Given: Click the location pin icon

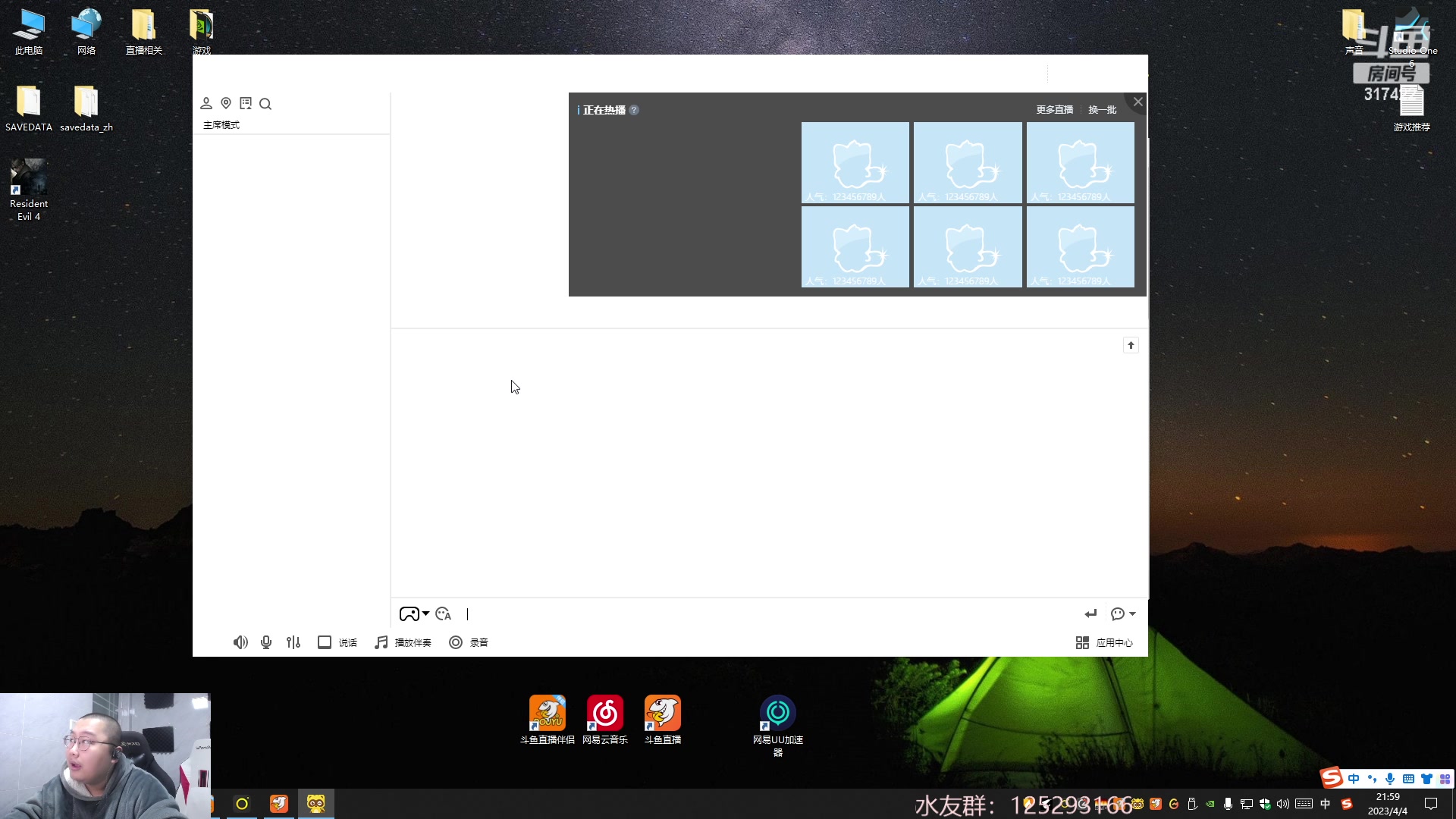Looking at the screenshot, I should click(226, 103).
